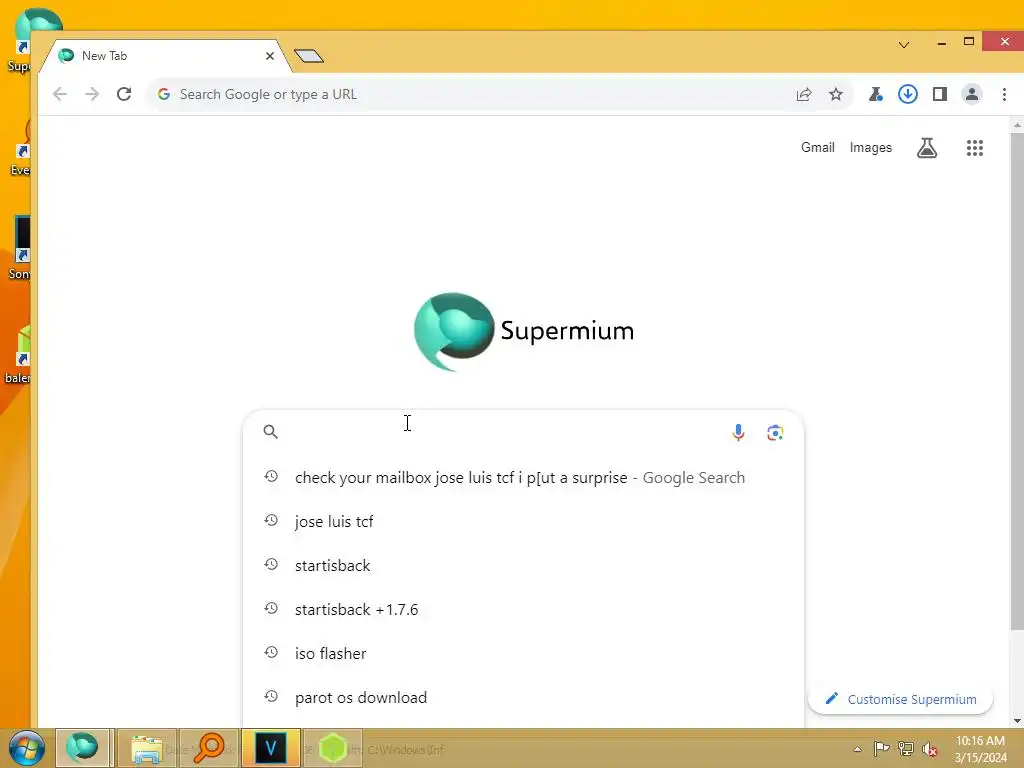Click the magnifier icon in search box
1024x768 pixels.
[270, 432]
